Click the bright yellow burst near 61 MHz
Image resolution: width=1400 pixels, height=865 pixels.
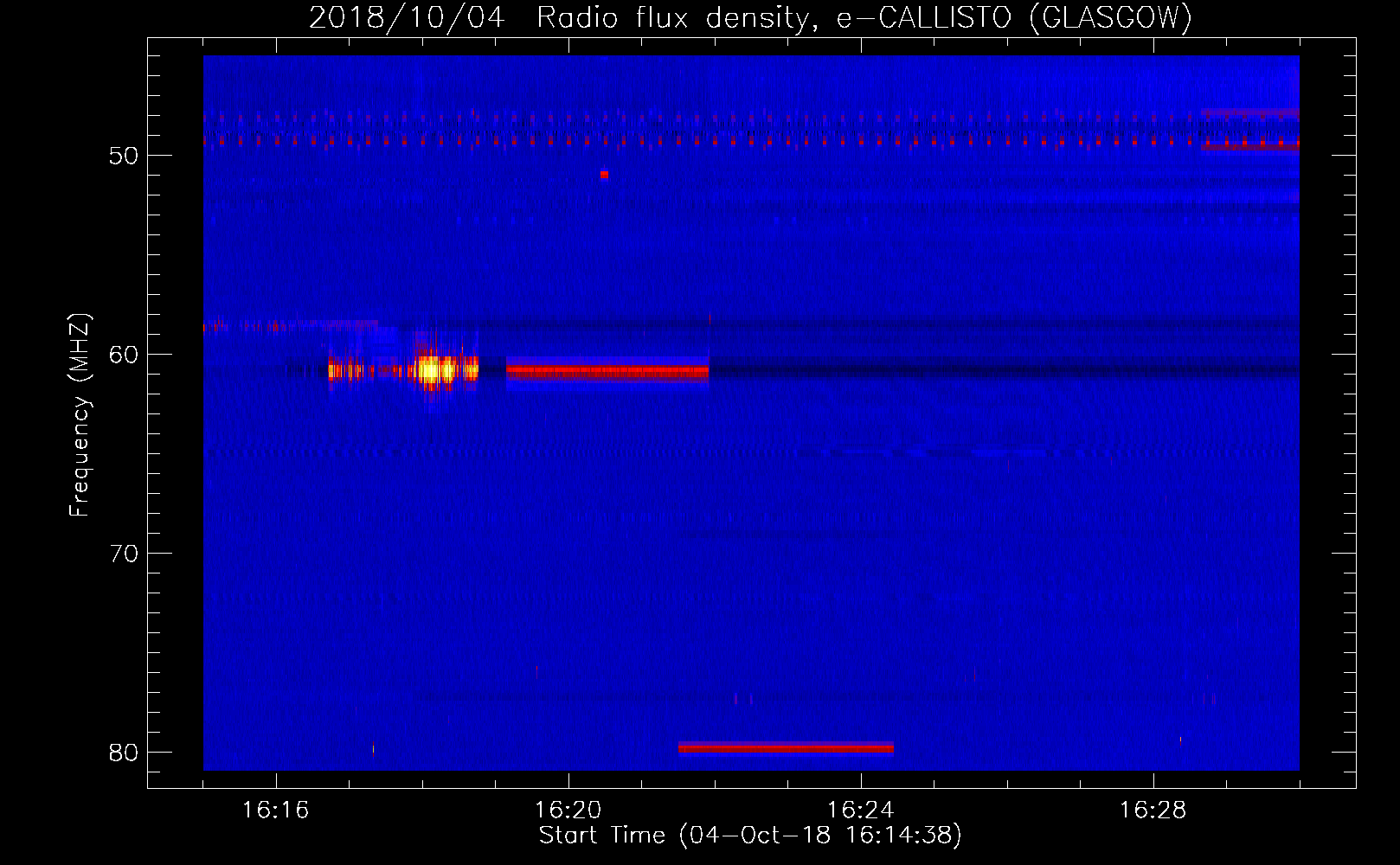(x=435, y=370)
